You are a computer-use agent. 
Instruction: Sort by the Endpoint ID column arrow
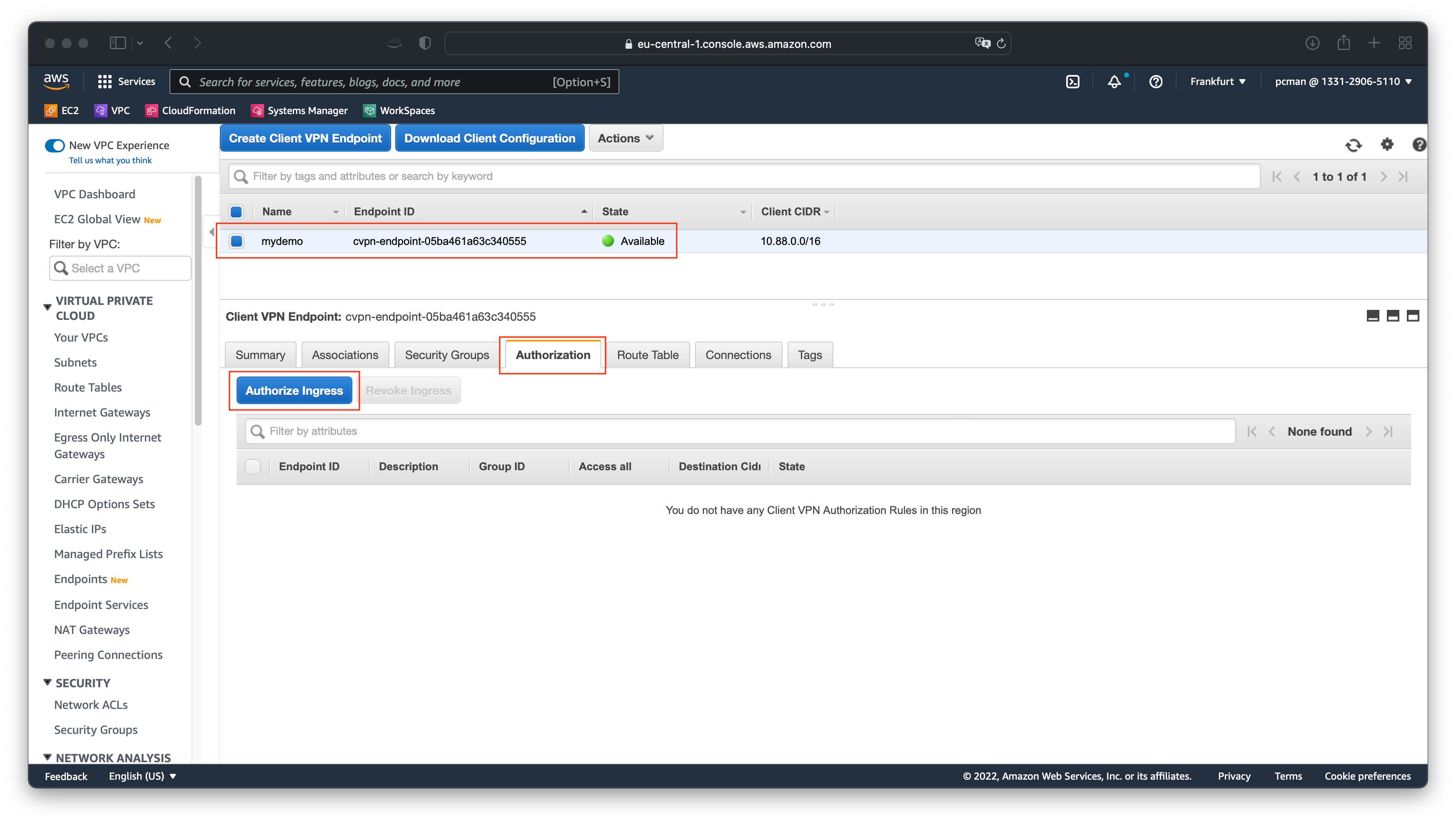(x=584, y=212)
